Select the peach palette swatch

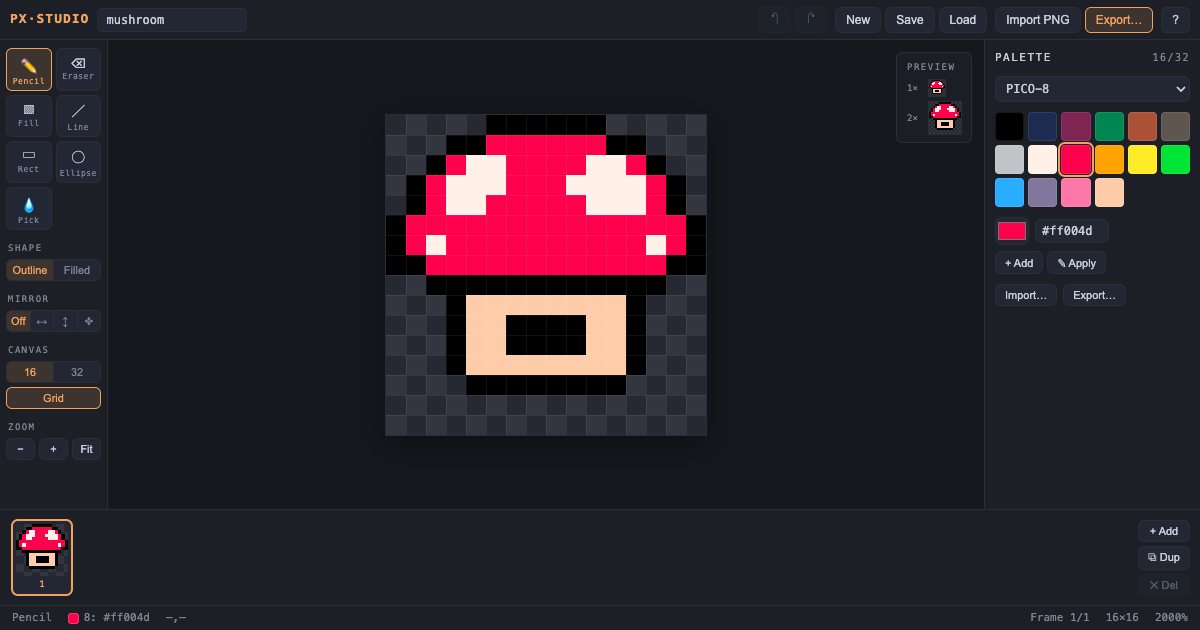(x=1109, y=193)
